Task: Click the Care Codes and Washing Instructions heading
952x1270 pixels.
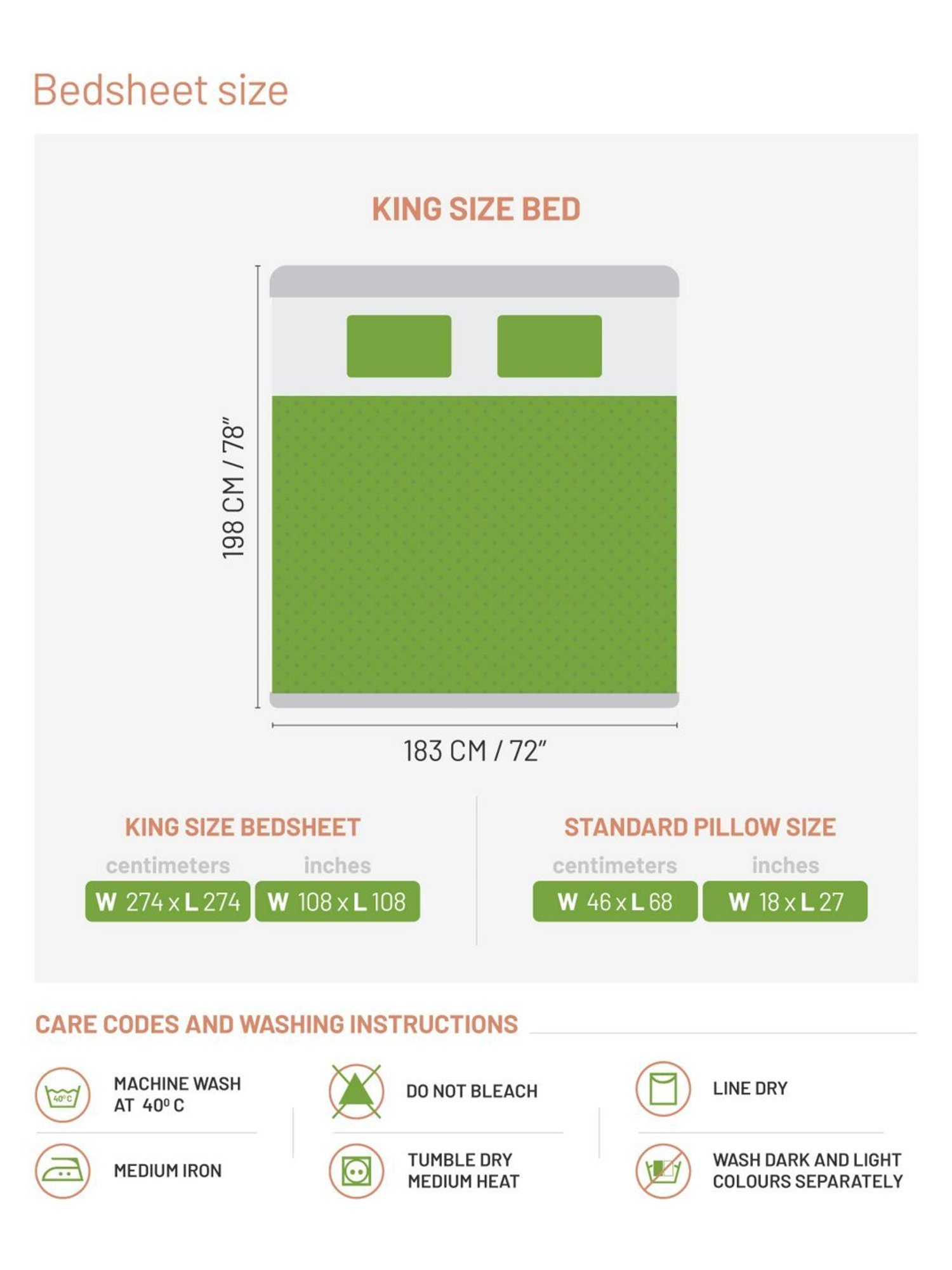Action: (x=277, y=1024)
